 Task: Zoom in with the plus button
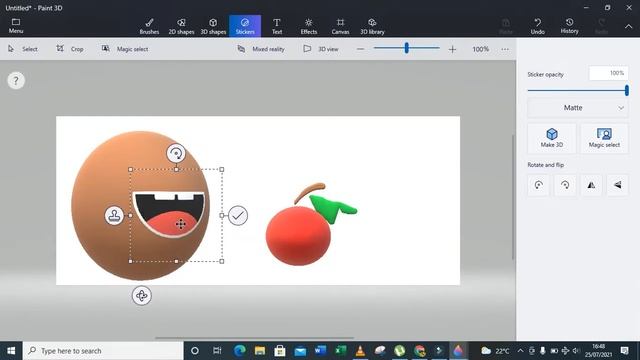pyautogui.click(x=452, y=49)
